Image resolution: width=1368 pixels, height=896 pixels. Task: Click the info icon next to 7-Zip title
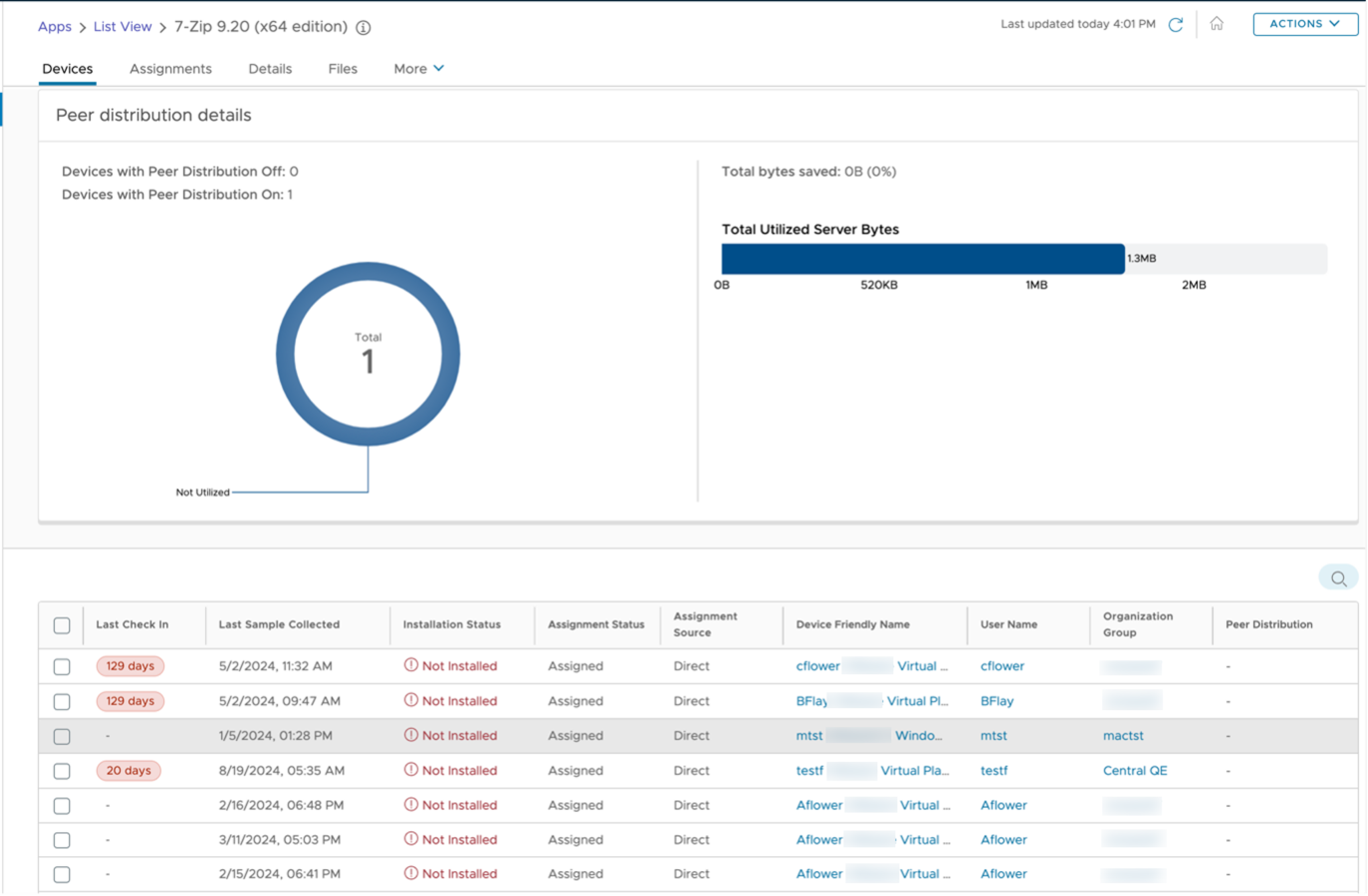click(x=364, y=28)
